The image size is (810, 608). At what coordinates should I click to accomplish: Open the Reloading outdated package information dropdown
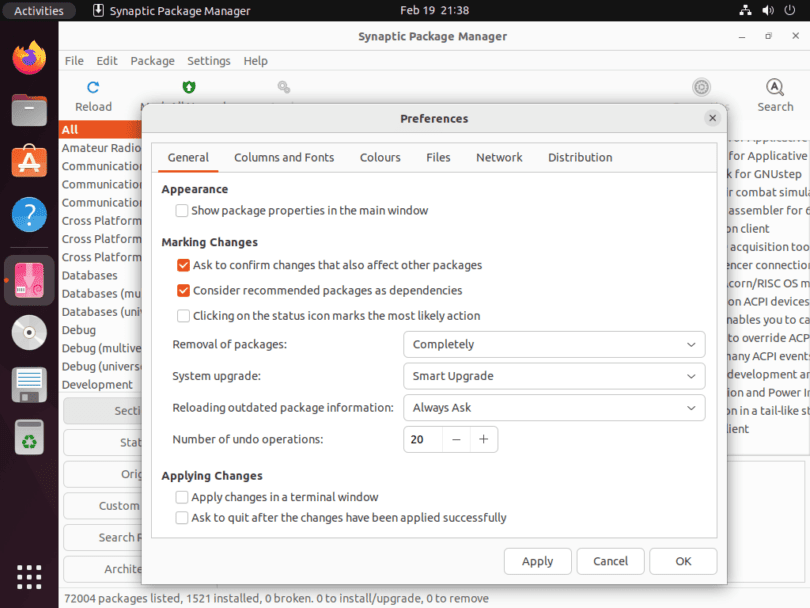pyautogui.click(x=555, y=408)
